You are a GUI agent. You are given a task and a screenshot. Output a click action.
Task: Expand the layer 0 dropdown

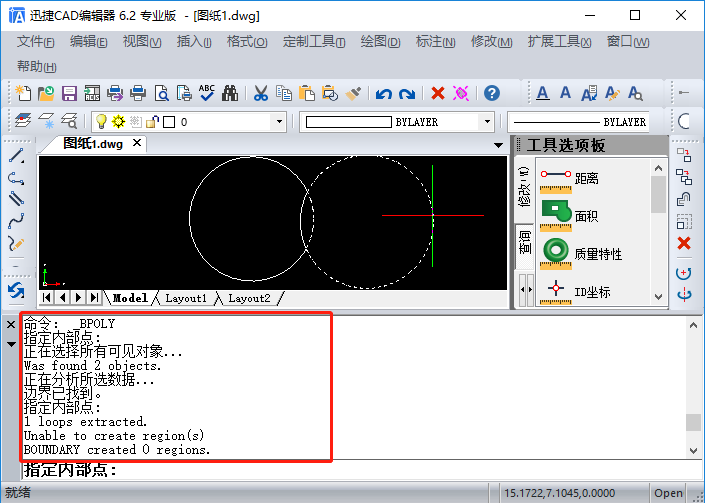pos(279,122)
